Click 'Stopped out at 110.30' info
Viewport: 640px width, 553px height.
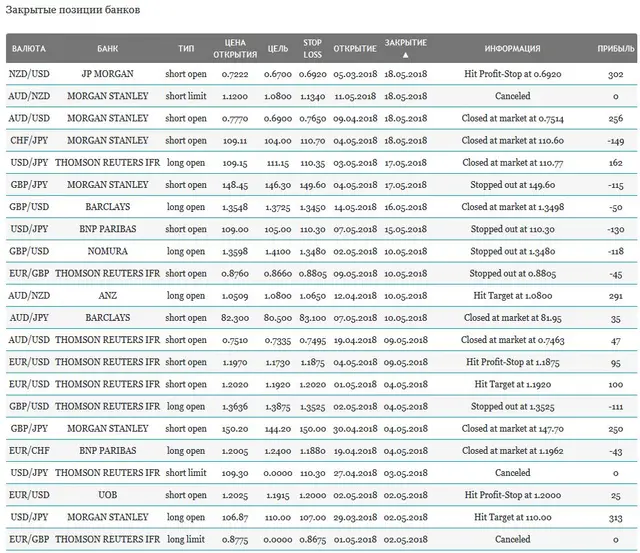(x=513, y=229)
